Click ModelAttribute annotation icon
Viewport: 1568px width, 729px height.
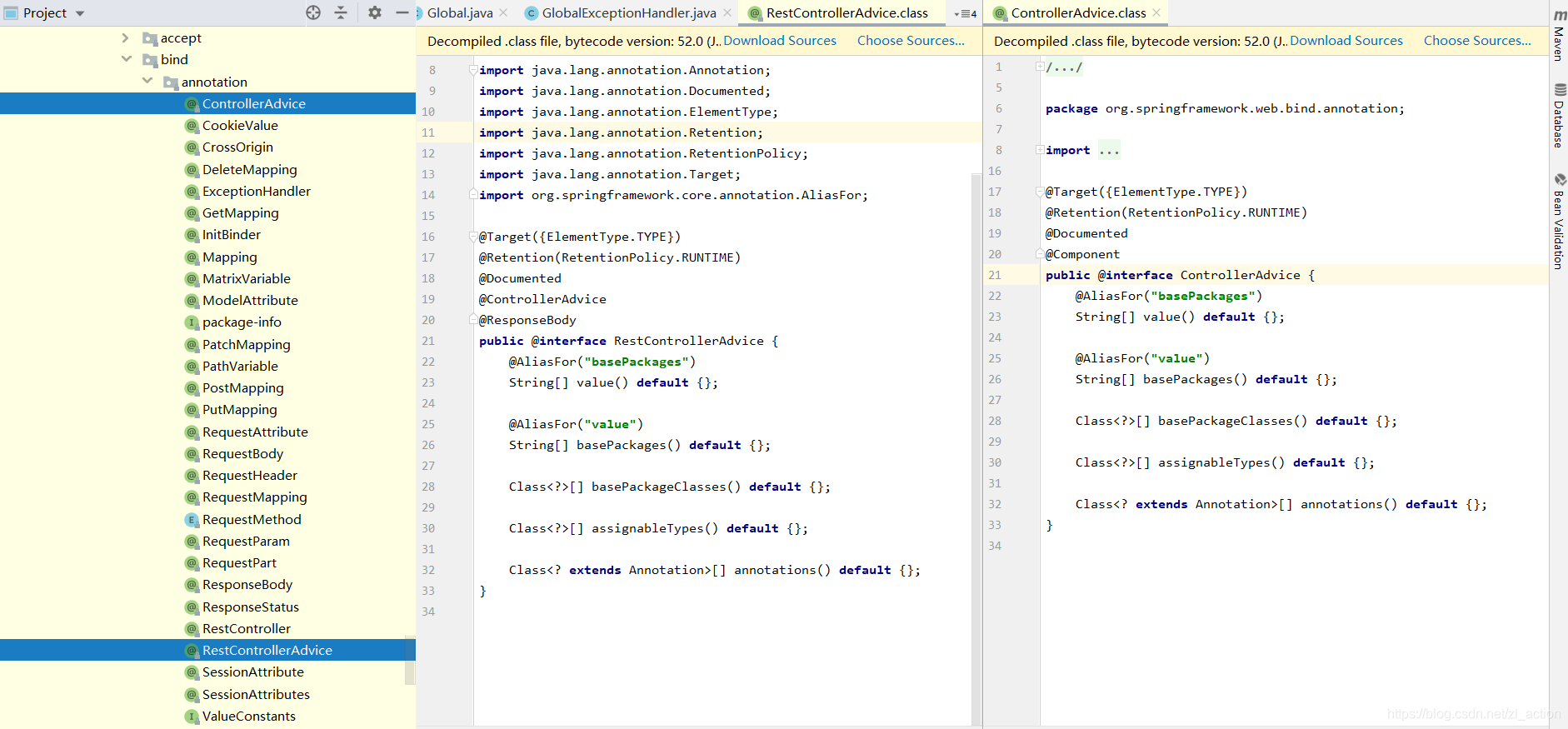pyautogui.click(x=192, y=300)
